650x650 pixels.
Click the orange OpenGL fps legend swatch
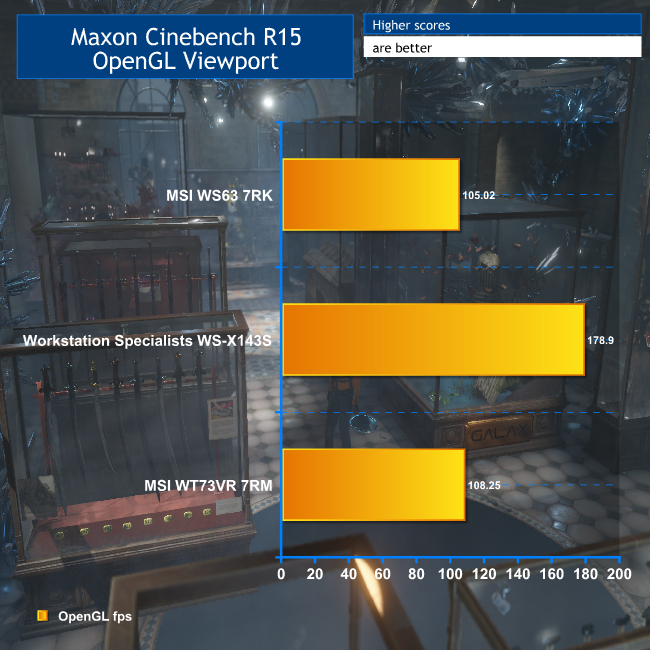pos(43,616)
